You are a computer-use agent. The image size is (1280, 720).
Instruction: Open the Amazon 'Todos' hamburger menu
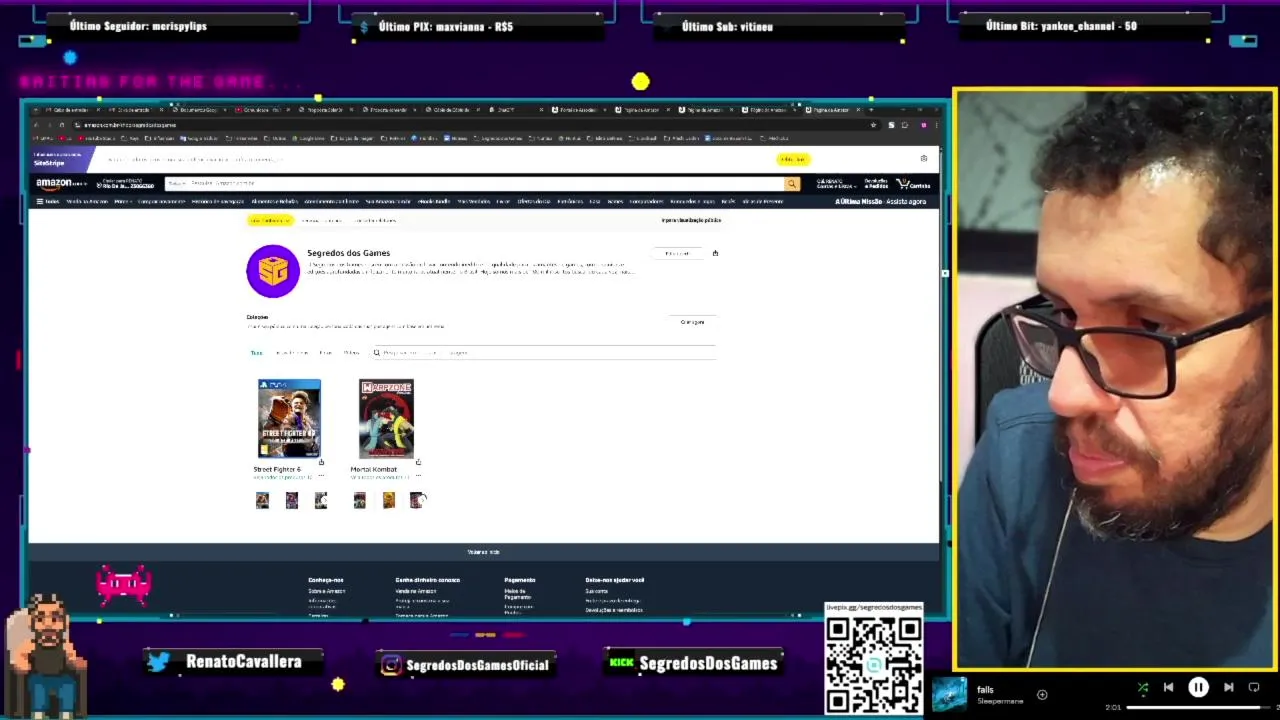(x=48, y=201)
